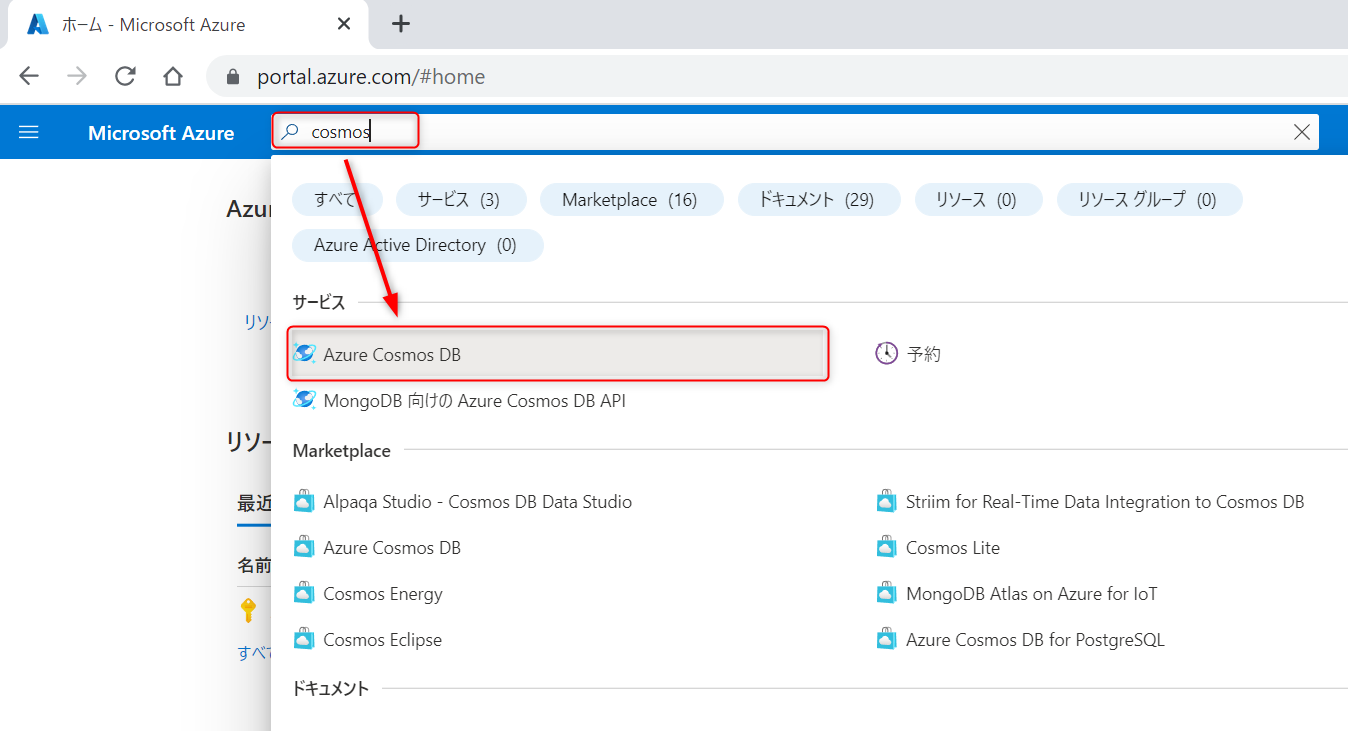Filter results by ドキュメント (29)
Image resolution: width=1348 pixels, height=731 pixels.
tap(818, 199)
